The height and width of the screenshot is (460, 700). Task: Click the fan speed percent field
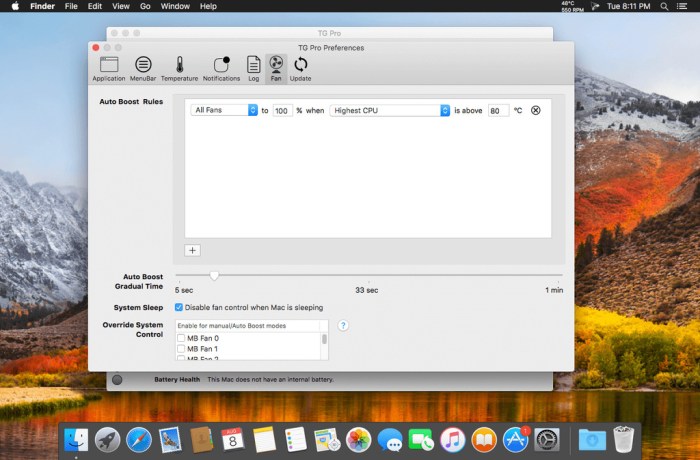point(282,110)
